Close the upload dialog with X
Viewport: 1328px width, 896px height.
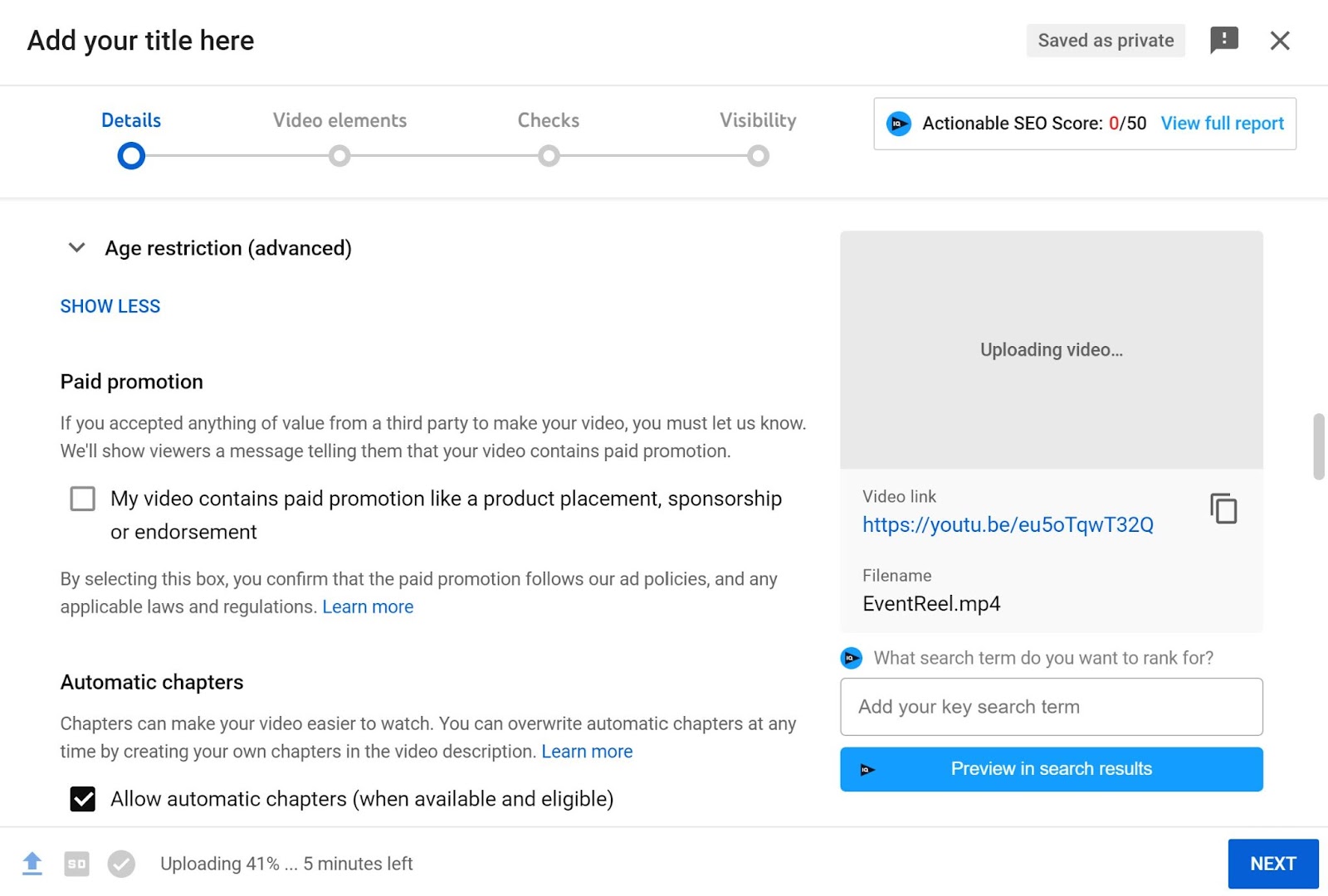point(1280,40)
